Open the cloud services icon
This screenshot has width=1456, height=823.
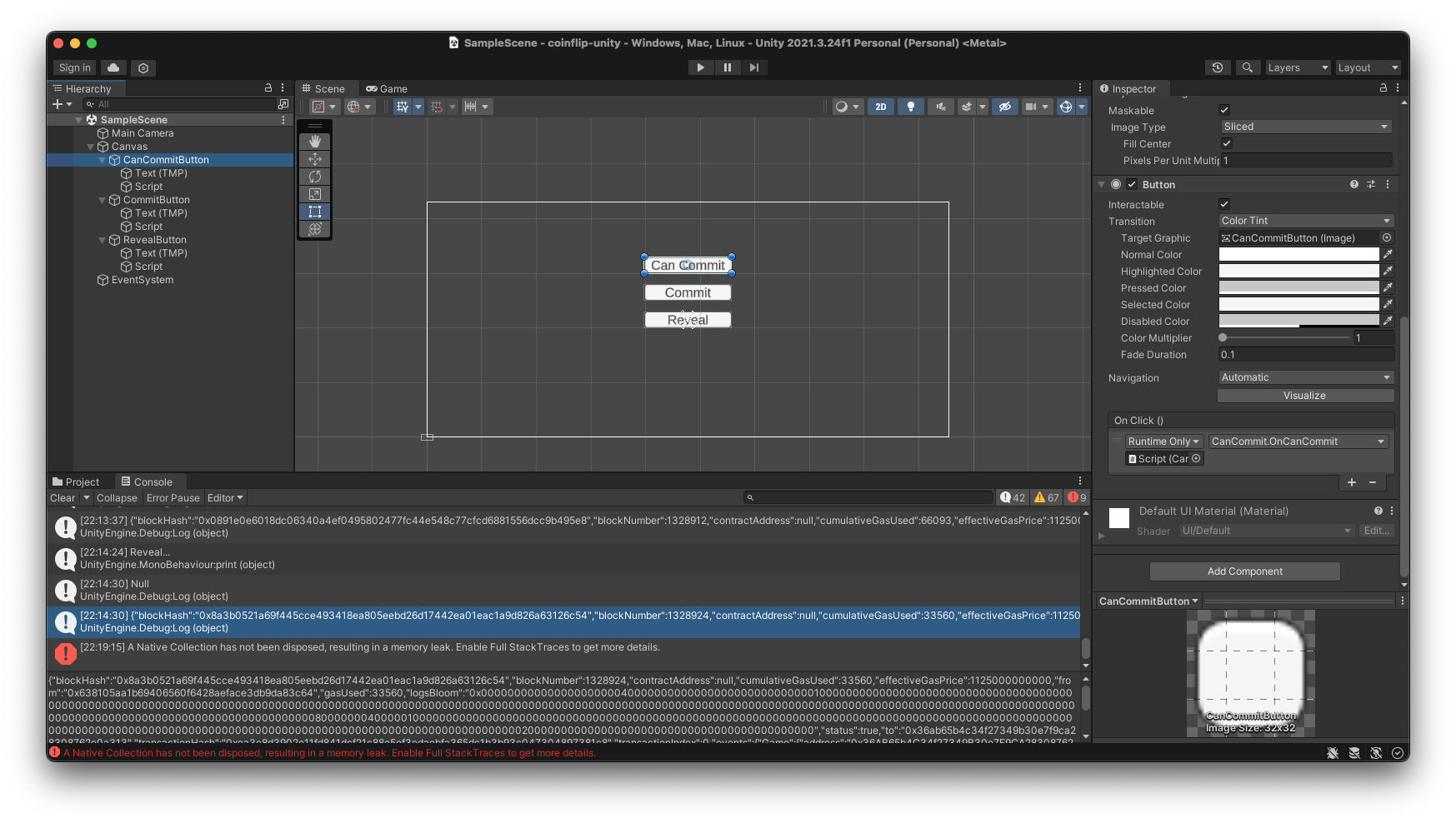[113, 67]
